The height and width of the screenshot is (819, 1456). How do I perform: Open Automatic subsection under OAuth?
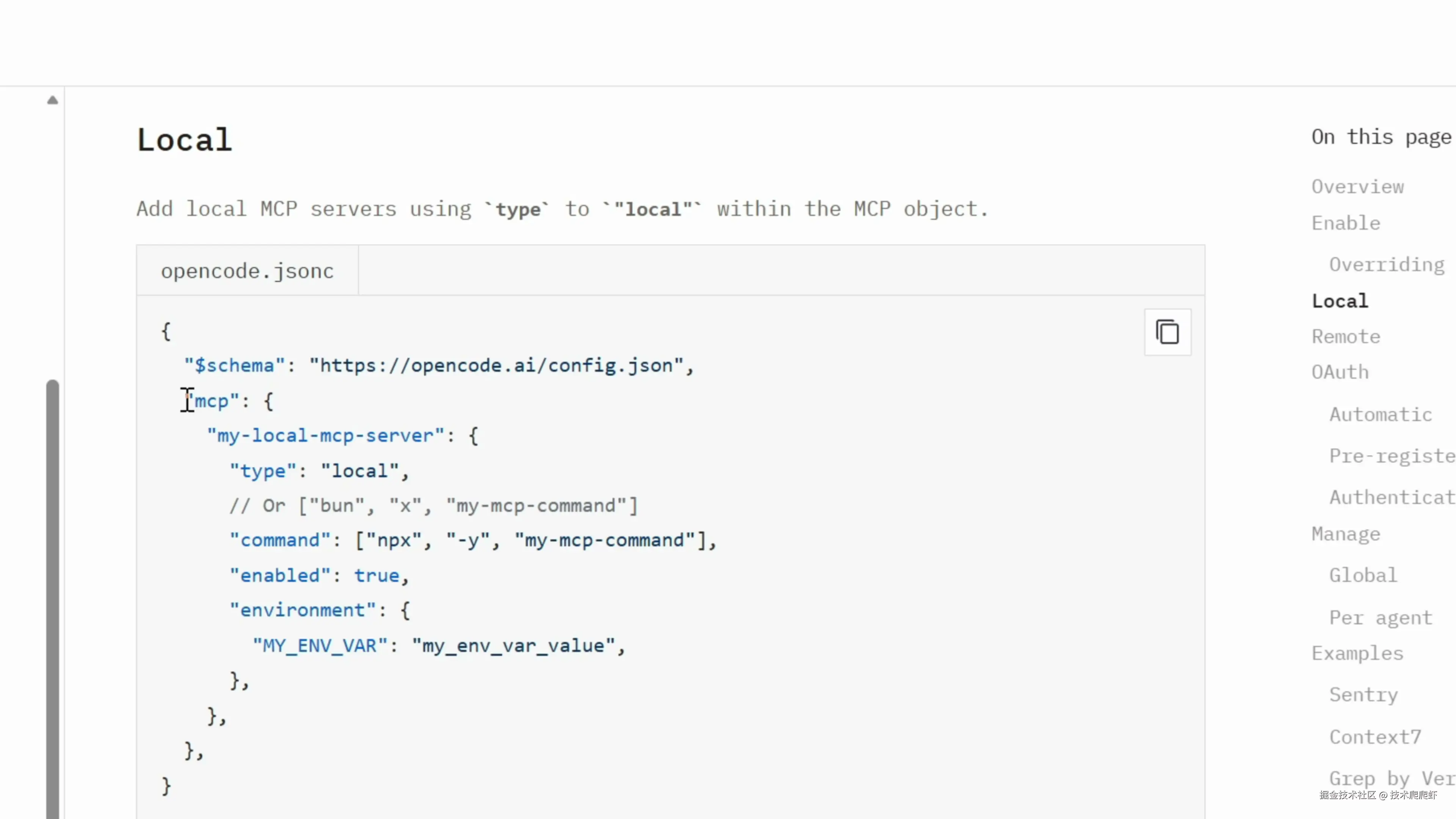1380,415
